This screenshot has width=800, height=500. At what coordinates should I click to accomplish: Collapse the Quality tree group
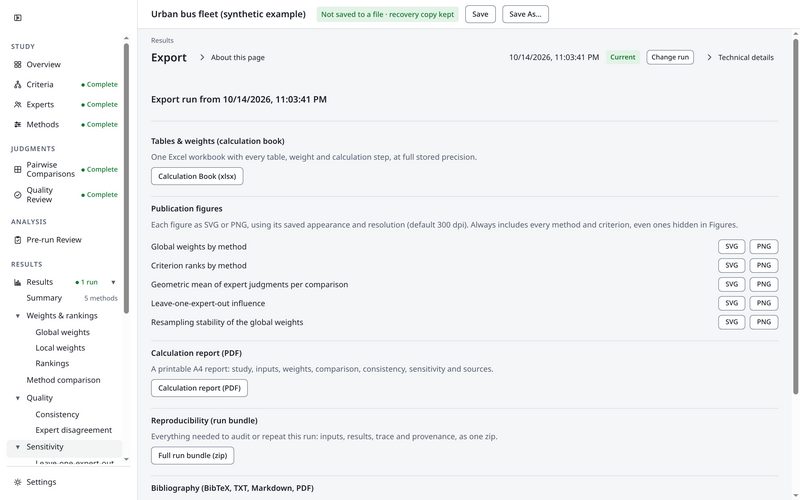[18, 398]
